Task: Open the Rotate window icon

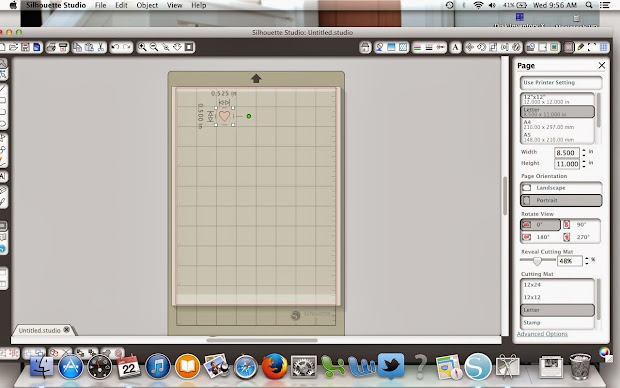Action: (x=481, y=48)
